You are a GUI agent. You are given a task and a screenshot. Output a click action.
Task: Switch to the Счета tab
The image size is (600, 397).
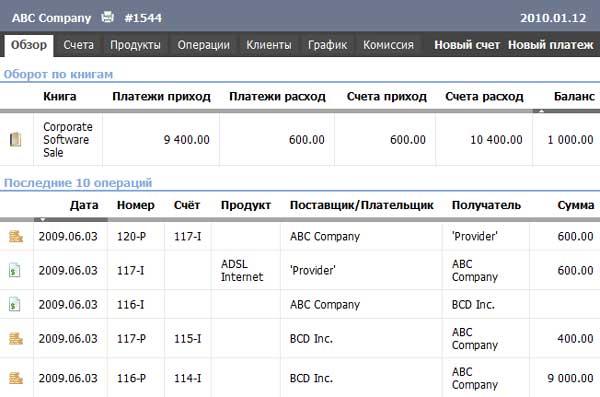(78, 45)
